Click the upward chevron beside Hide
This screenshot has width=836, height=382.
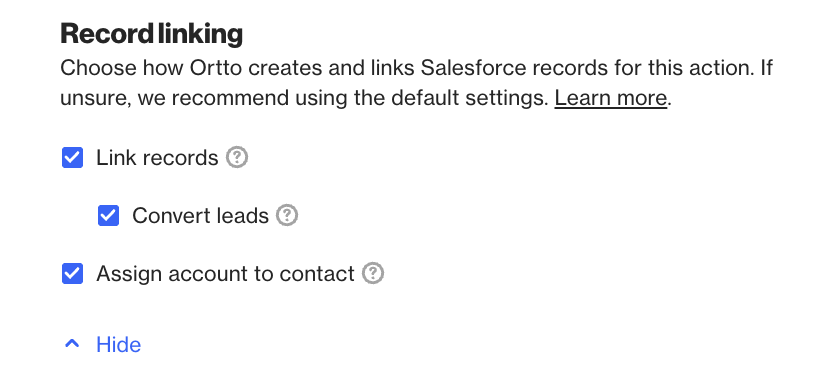tap(72, 344)
